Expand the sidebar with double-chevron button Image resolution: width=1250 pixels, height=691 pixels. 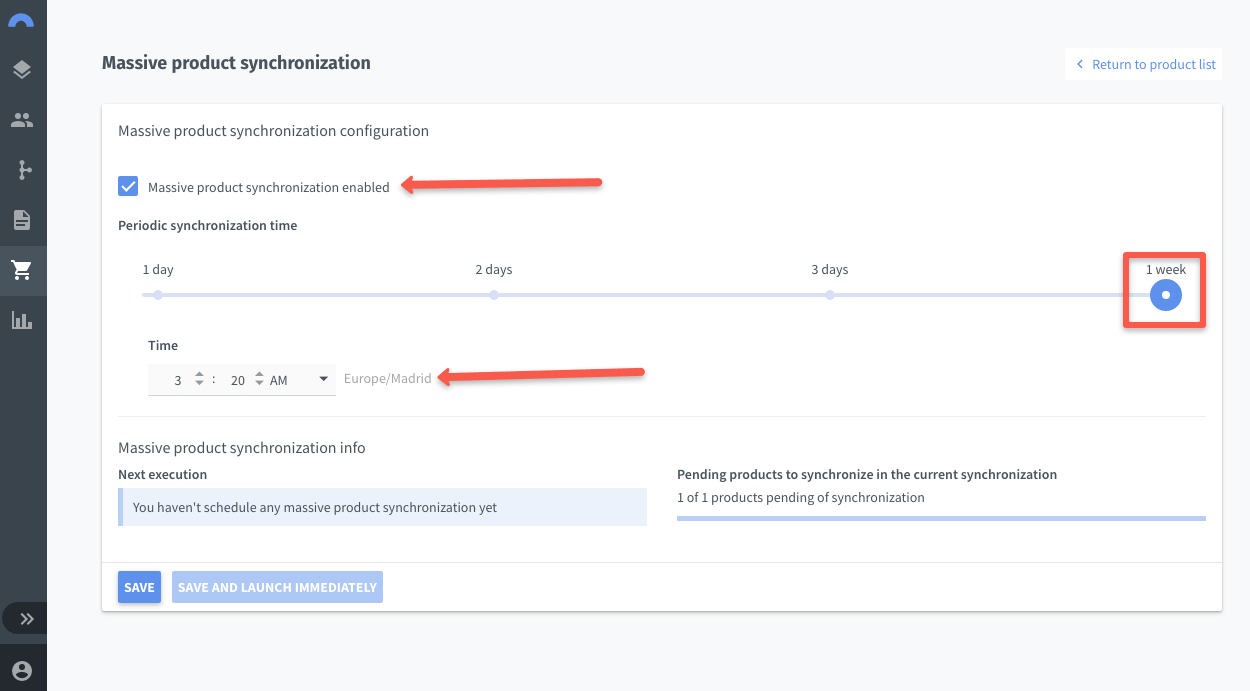click(x=26, y=619)
